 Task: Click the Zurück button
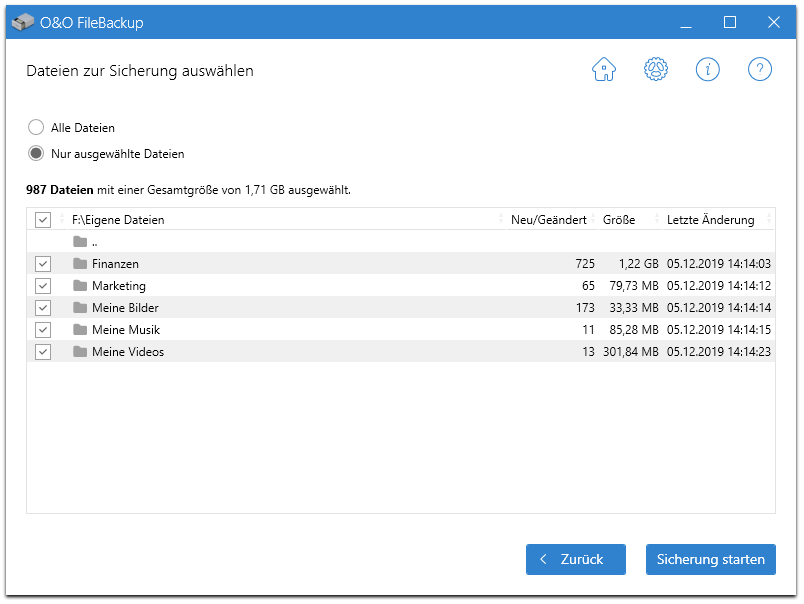tap(576, 559)
